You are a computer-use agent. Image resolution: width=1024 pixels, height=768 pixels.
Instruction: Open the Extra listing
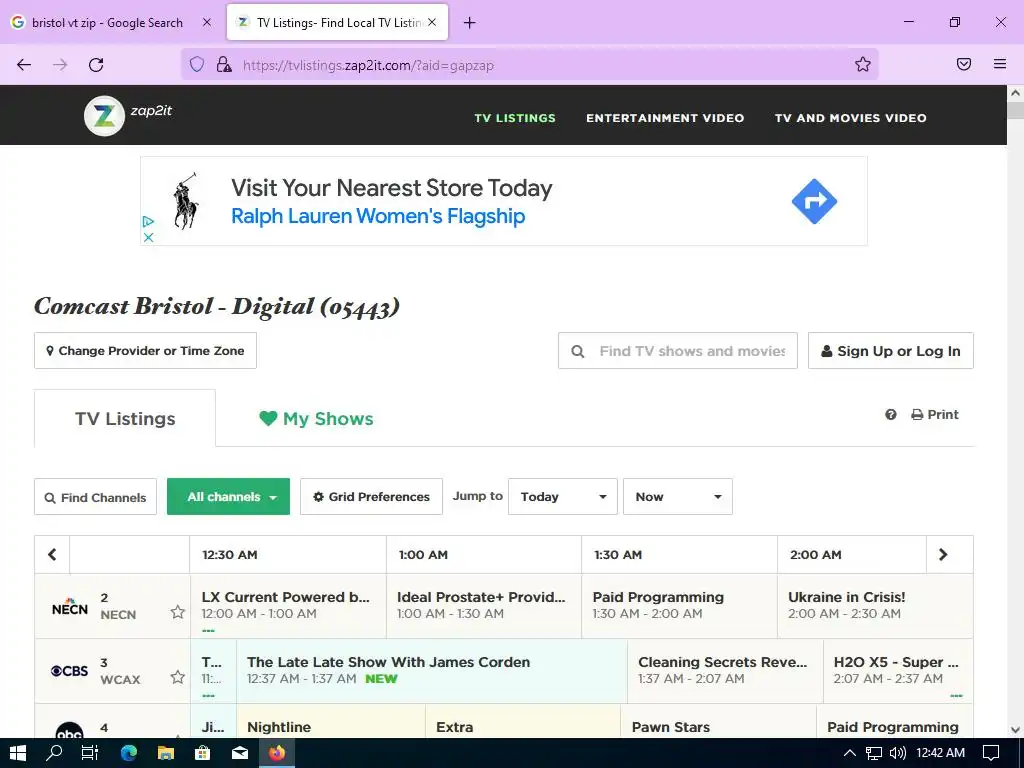pos(522,722)
